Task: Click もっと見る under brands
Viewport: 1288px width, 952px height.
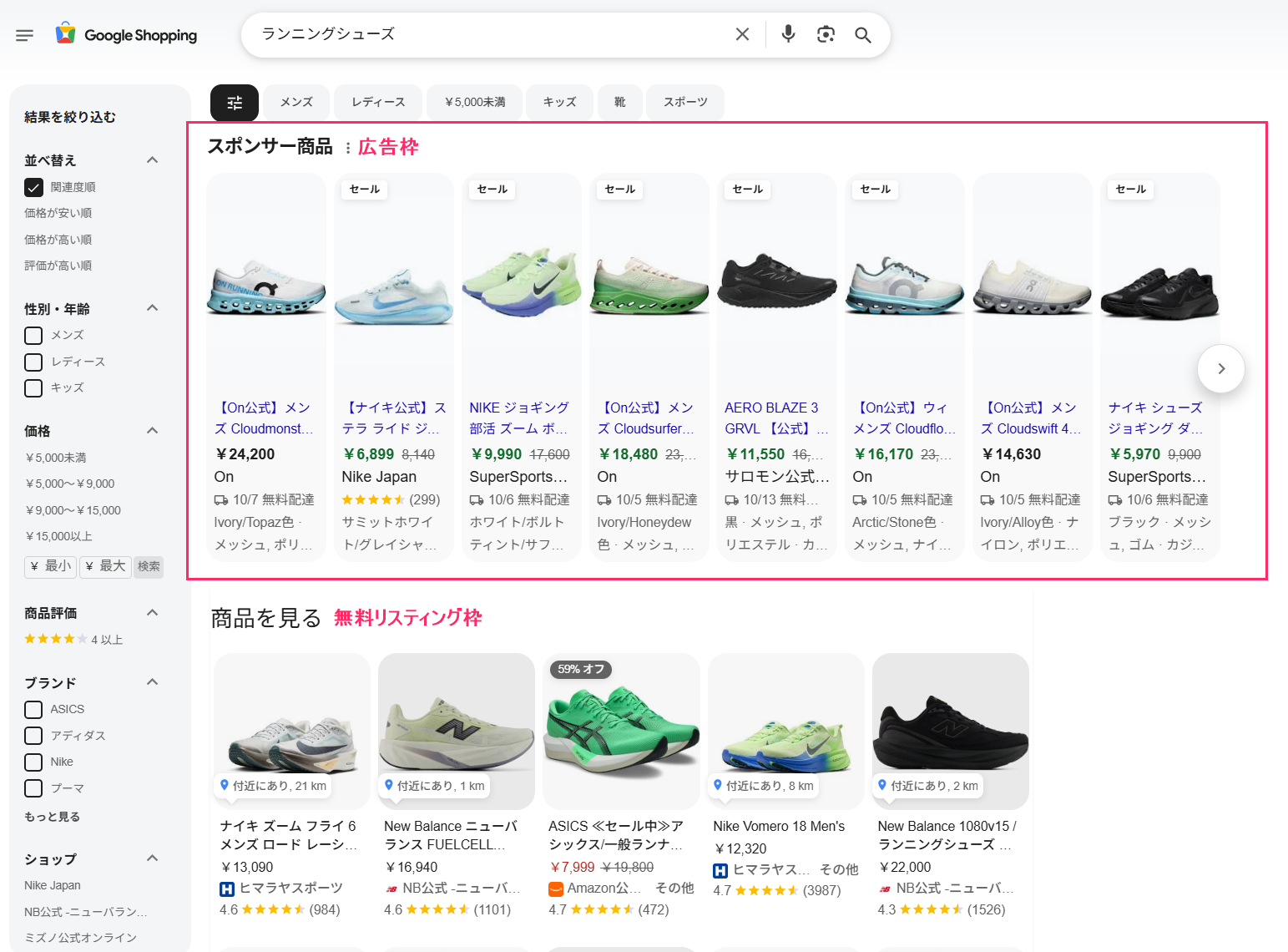Action: tap(53, 817)
